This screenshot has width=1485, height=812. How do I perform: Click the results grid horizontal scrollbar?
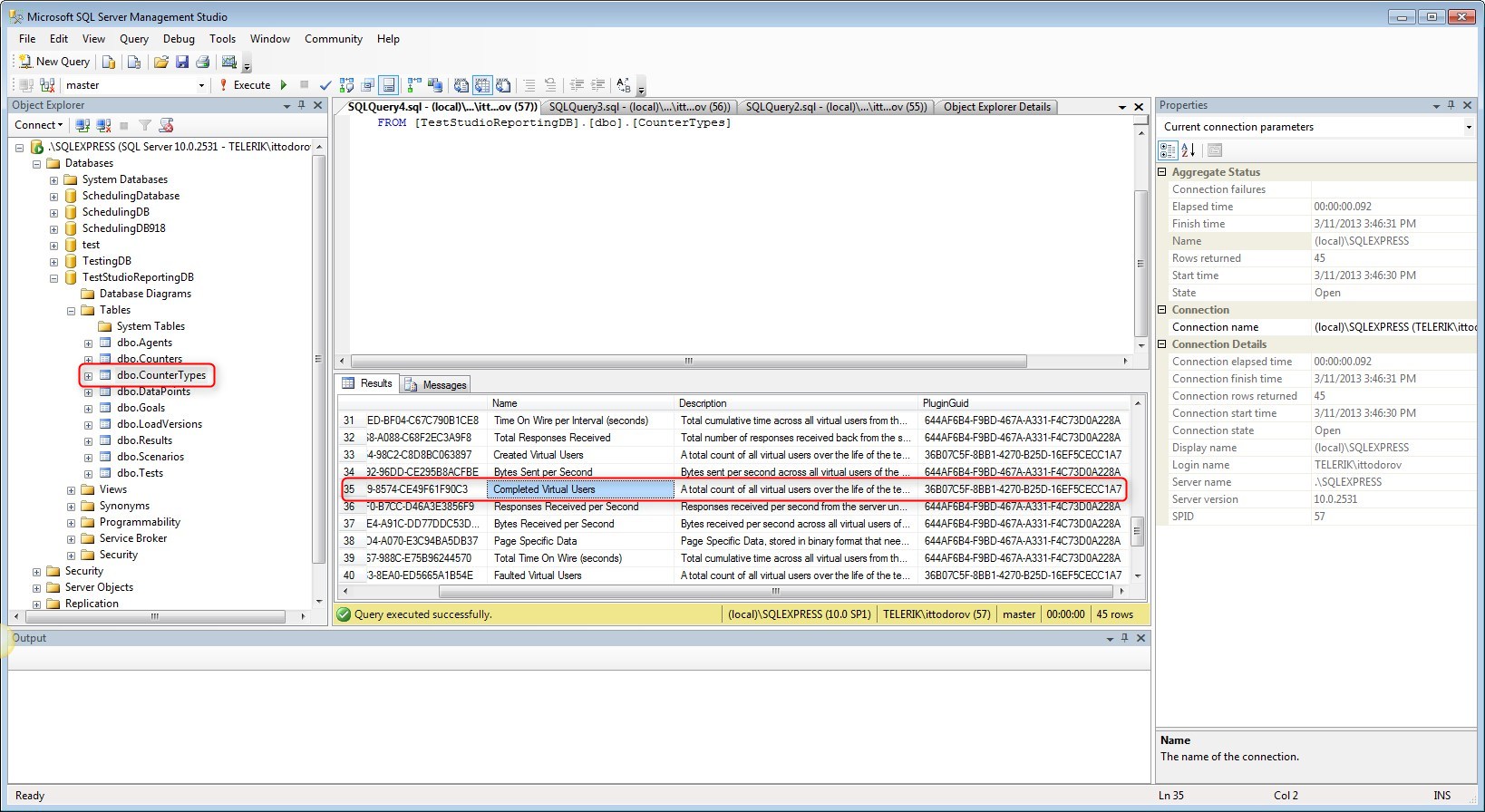(775, 591)
